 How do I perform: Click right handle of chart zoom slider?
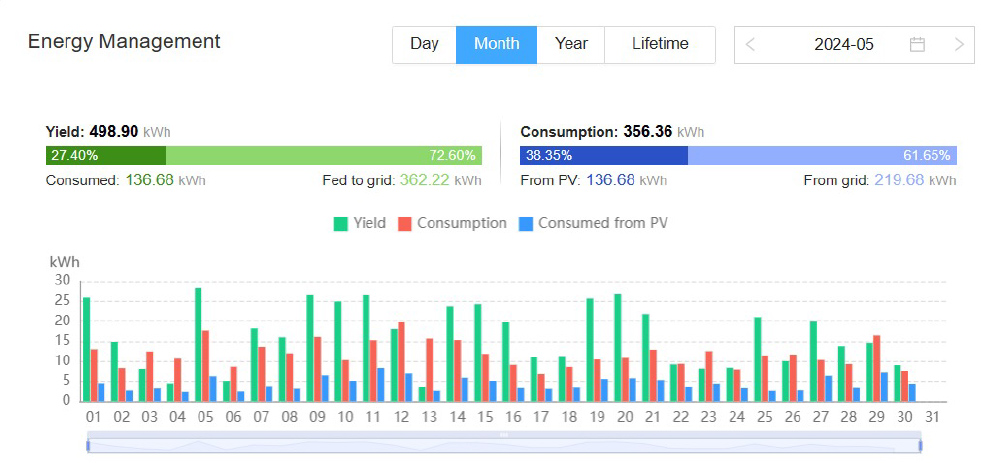920,445
